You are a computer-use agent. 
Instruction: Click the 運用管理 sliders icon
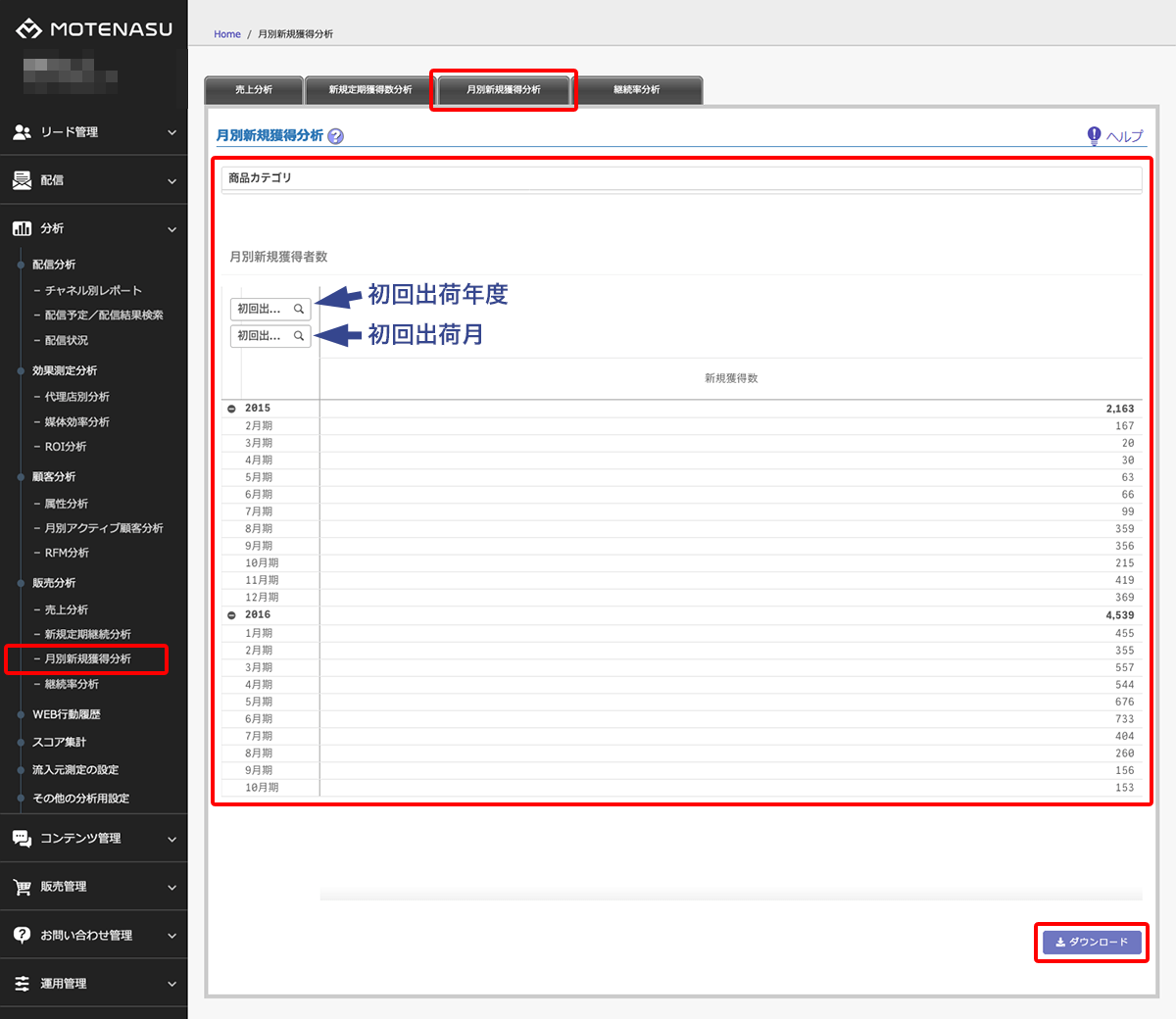(x=22, y=984)
